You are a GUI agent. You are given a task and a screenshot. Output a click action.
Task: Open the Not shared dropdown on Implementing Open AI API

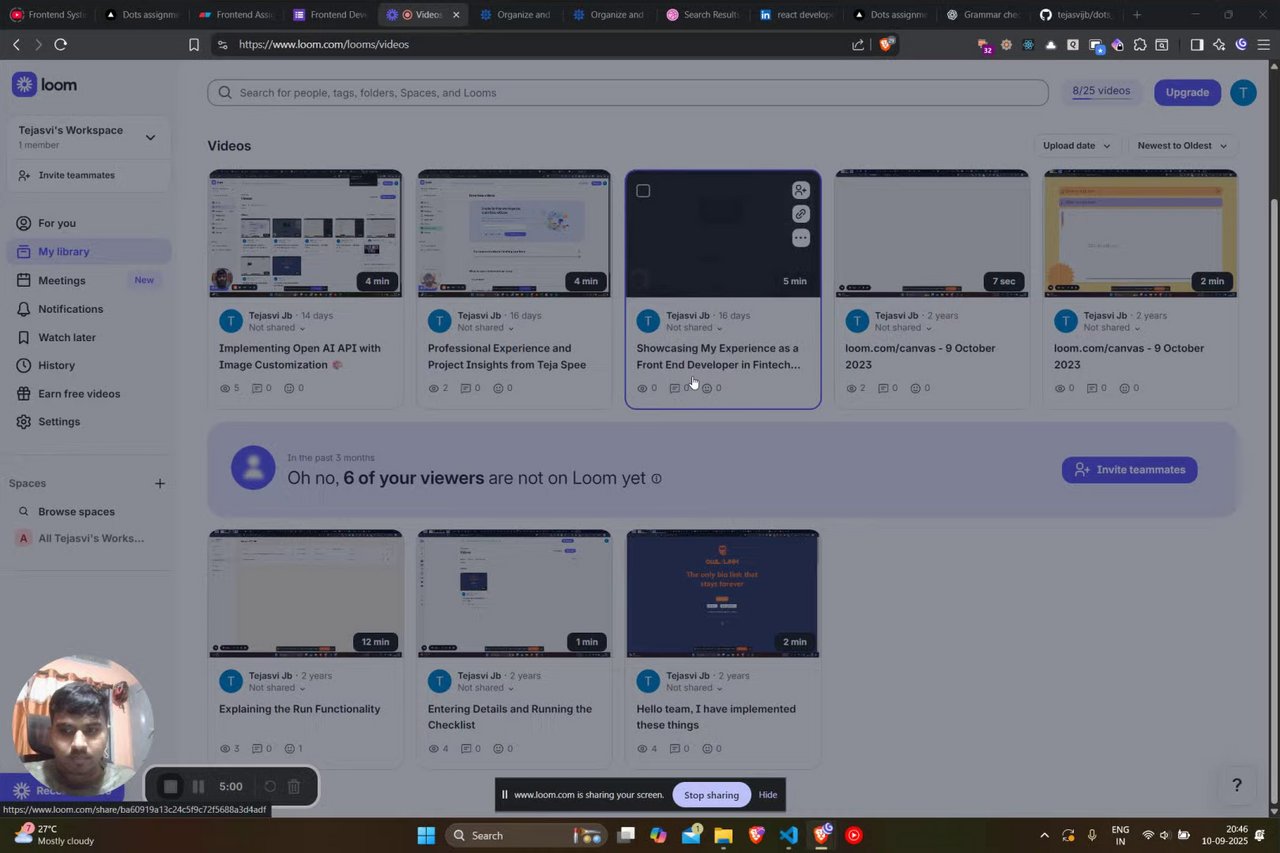(277, 328)
